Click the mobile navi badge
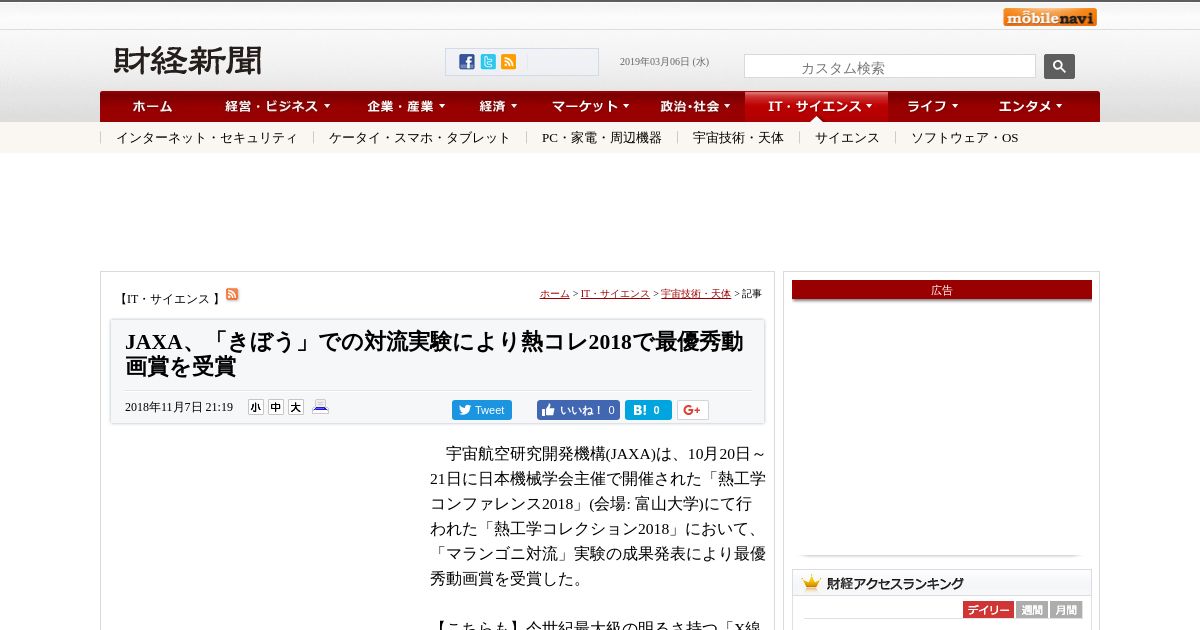Screen dimensions: 1200x630 (1050, 17)
